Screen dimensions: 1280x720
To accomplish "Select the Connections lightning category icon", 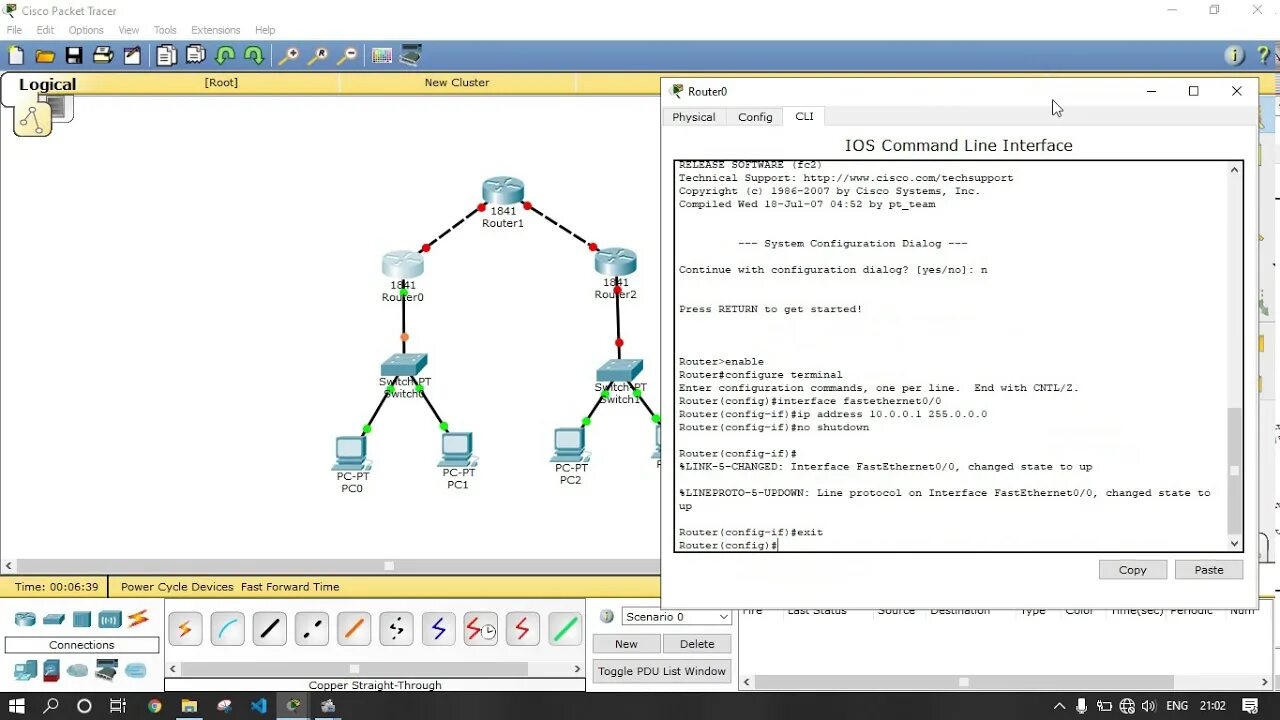I will point(138,619).
